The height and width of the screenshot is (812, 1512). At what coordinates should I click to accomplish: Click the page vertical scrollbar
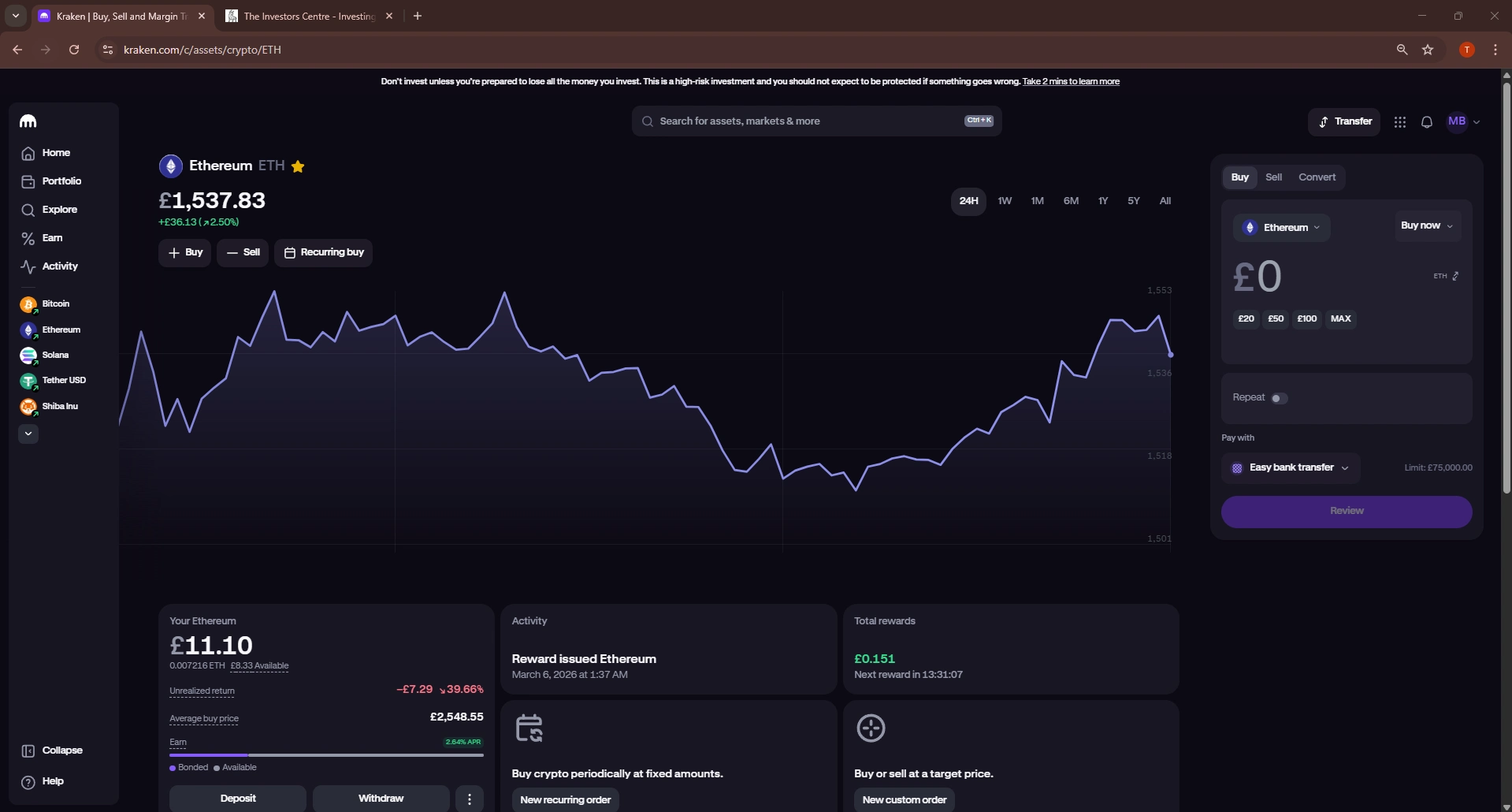coord(1506,288)
